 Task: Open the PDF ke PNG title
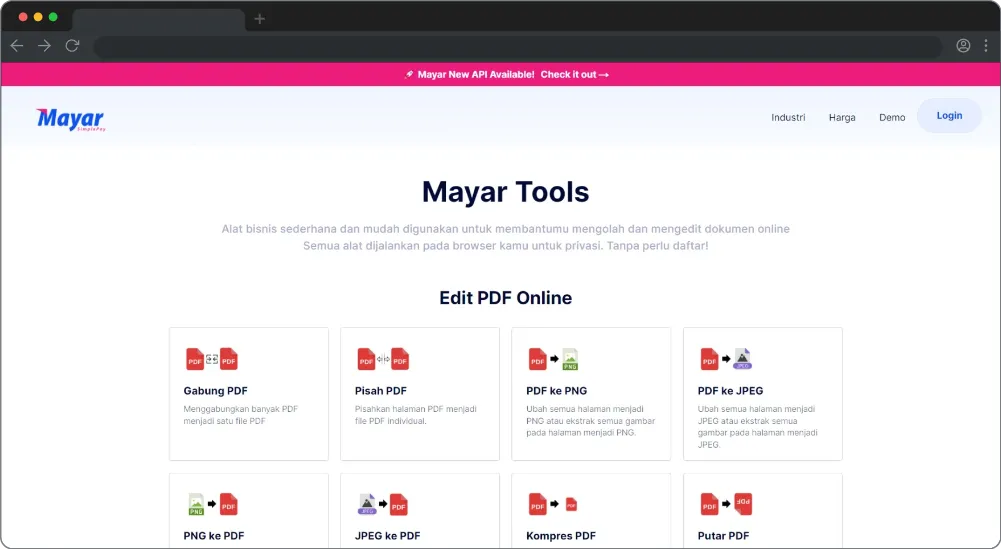pyautogui.click(x=556, y=391)
